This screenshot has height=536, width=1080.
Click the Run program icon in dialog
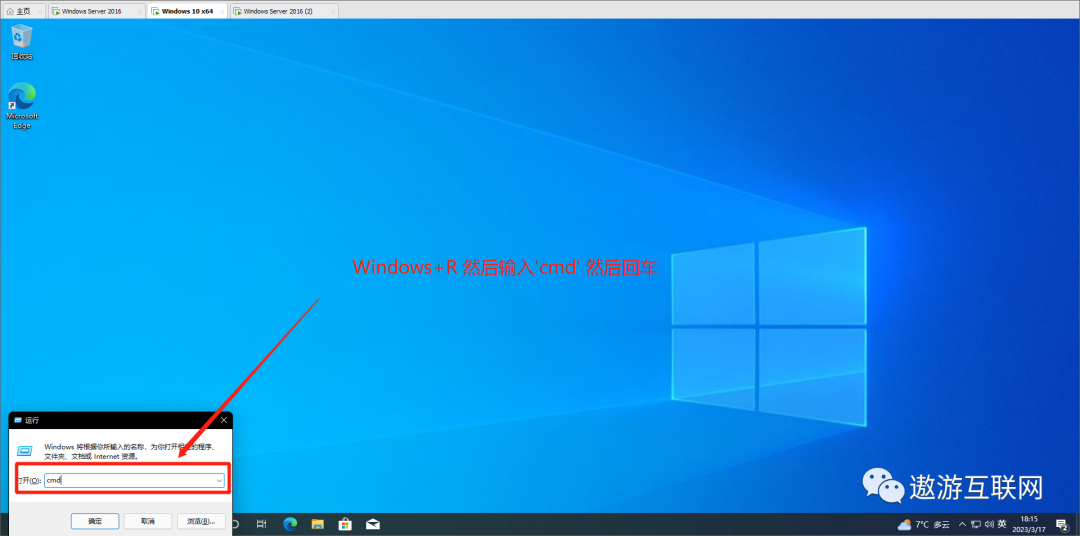point(25,451)
